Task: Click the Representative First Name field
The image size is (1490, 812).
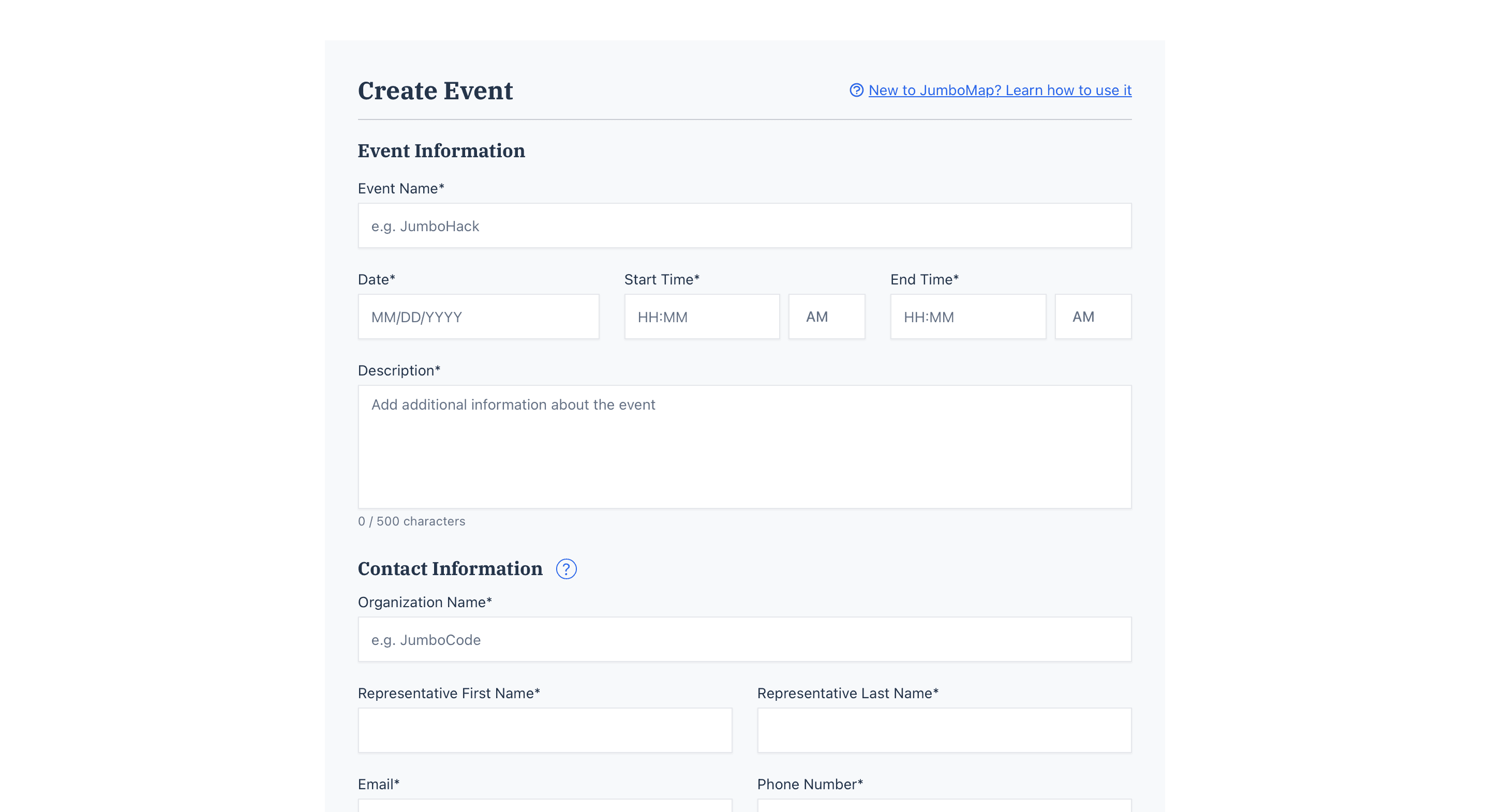Action: pos(545,730)
